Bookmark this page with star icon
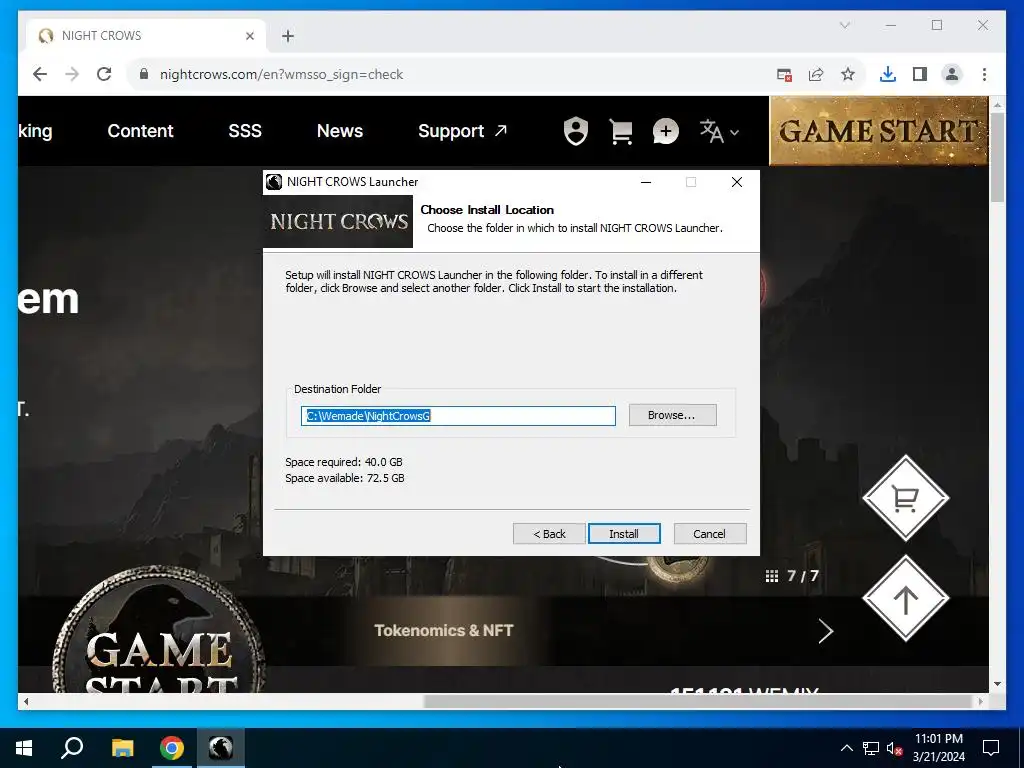Viewport: 1024px width, 768px height. tap(848, 74)
